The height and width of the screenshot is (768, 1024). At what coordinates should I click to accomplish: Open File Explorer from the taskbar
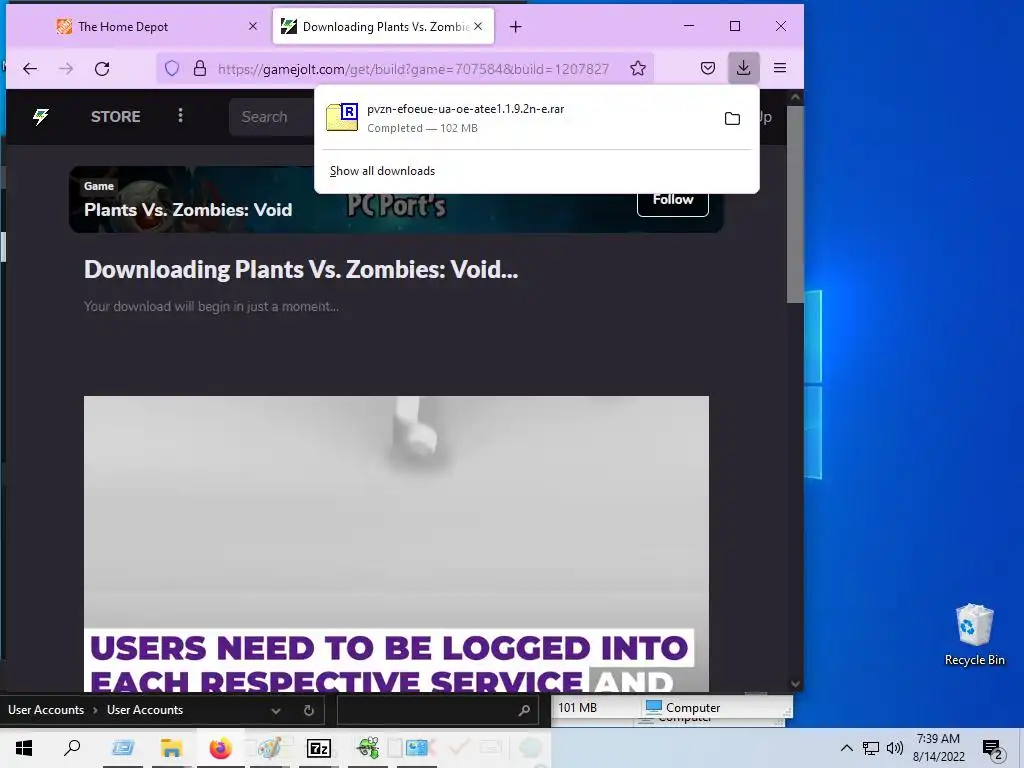[x=171, y=748]
